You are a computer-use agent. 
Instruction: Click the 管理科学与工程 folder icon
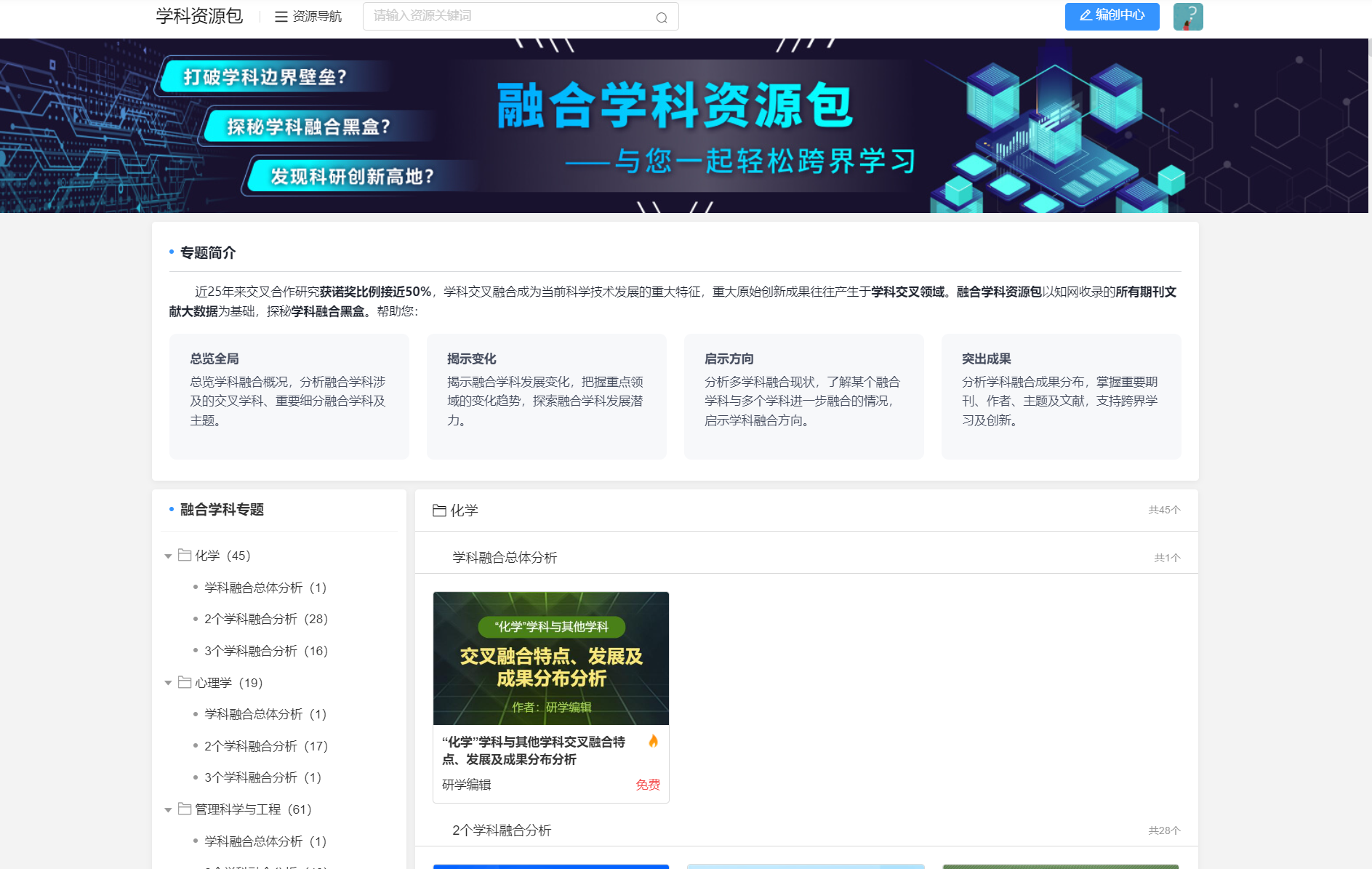coord(185,809)
